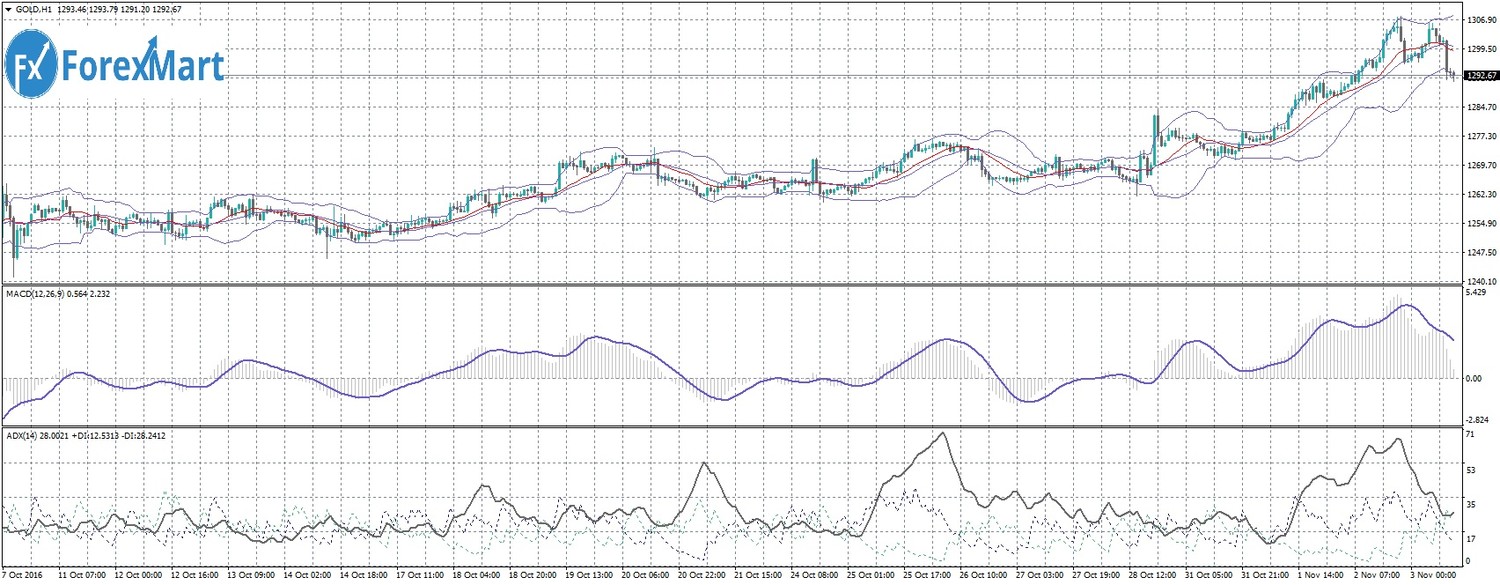Click the 26 Oct 10:00 time label

[x=984, y=578]
